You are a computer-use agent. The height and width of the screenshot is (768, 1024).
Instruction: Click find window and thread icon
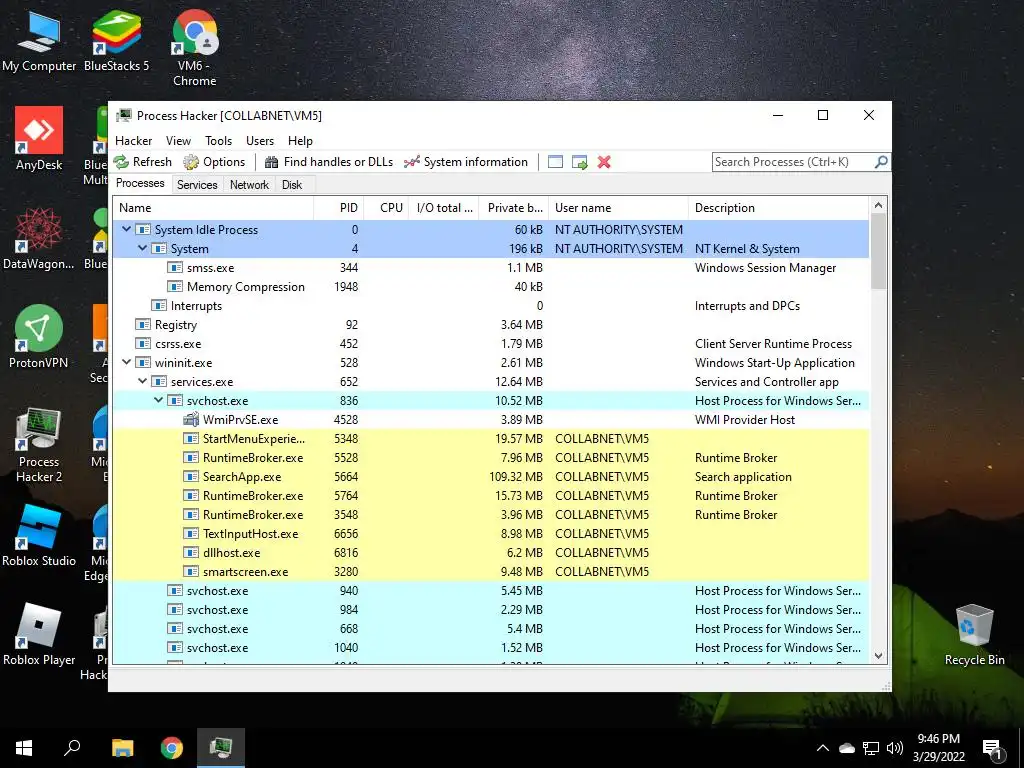coord(579,162)
